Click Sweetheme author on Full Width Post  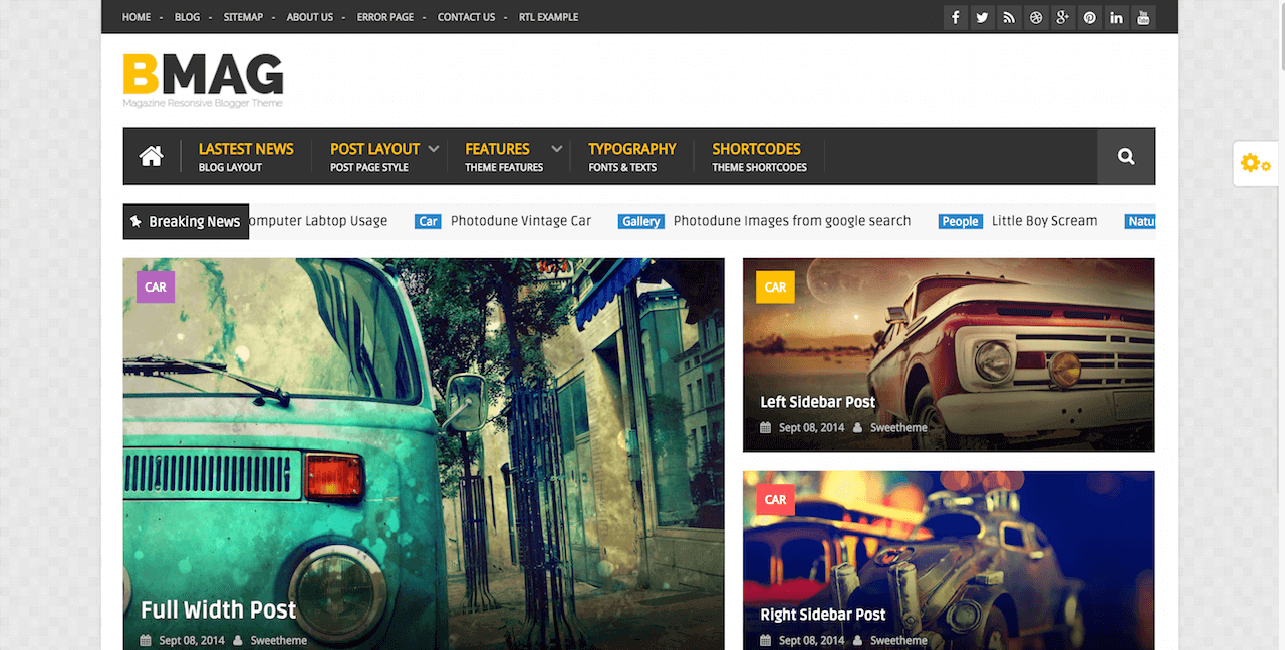(x=279, y=640)
